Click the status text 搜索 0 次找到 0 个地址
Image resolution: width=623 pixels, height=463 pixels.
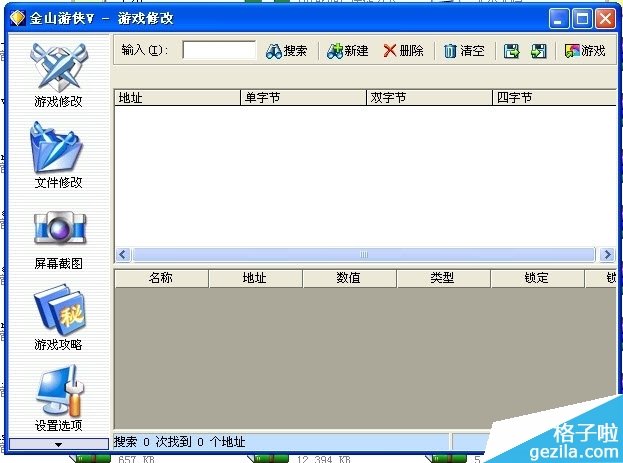click(x=180, y=442)
